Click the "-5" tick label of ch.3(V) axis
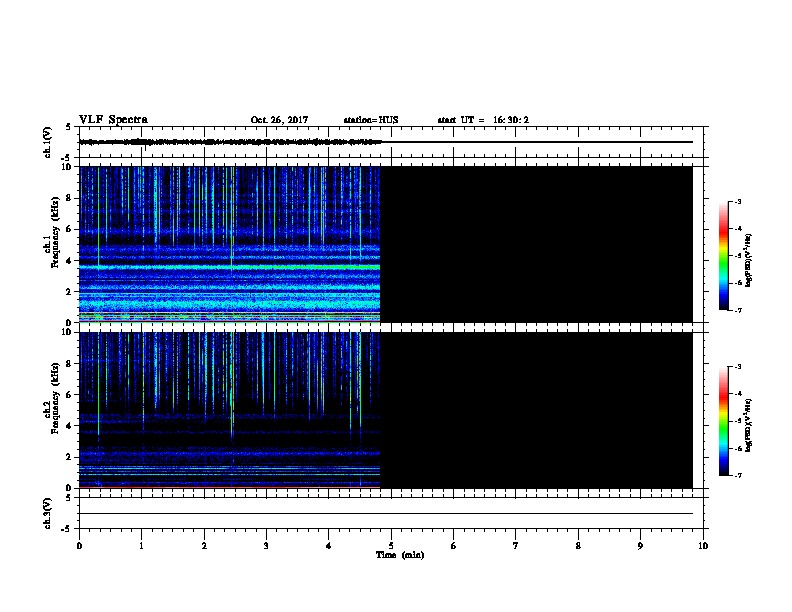792x612 pixels. 68,529
